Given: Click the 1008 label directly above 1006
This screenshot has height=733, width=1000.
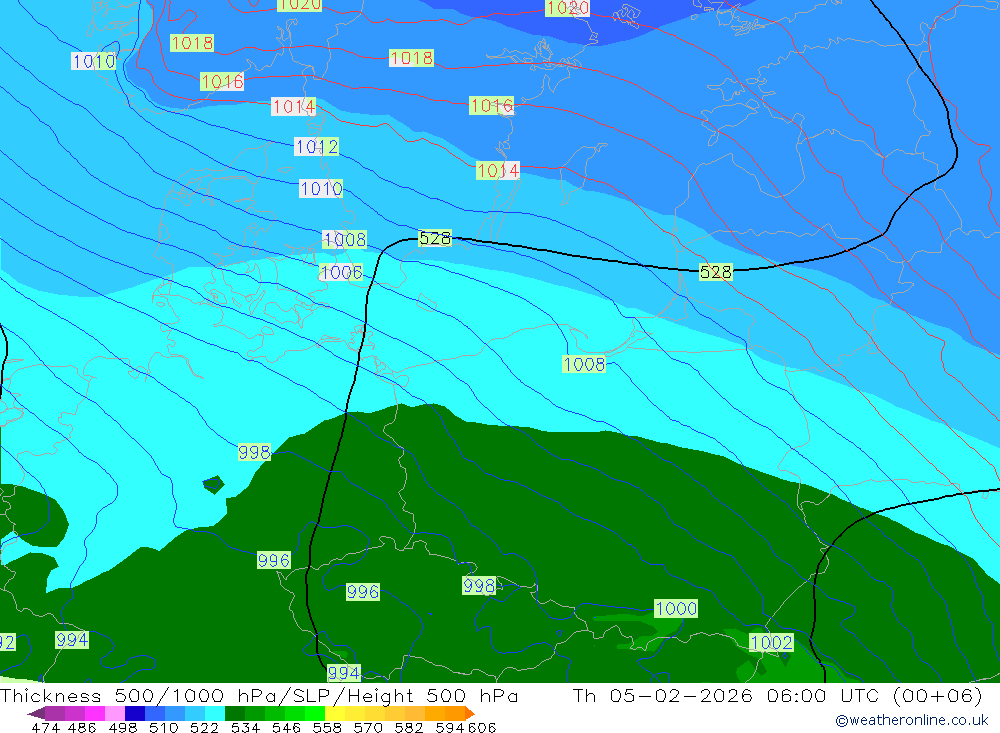Looking at the screenshot, I should (344, 239).
